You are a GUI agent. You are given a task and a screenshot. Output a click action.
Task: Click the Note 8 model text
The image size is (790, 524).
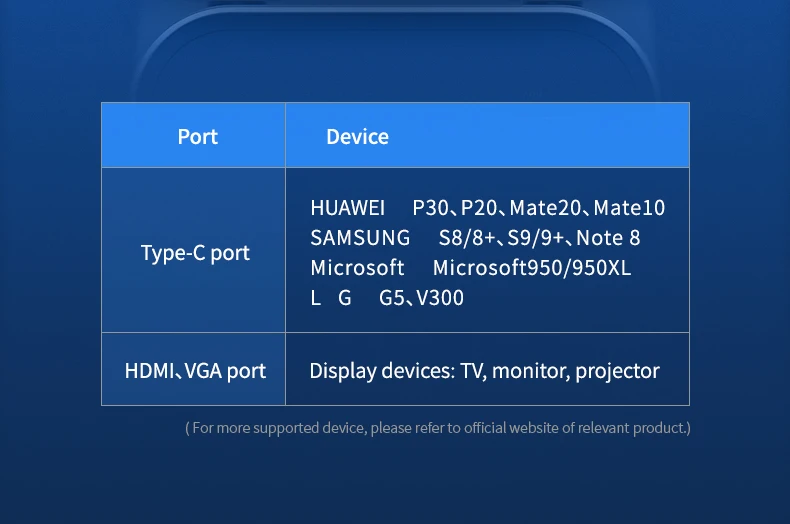[x=608, y=238]
